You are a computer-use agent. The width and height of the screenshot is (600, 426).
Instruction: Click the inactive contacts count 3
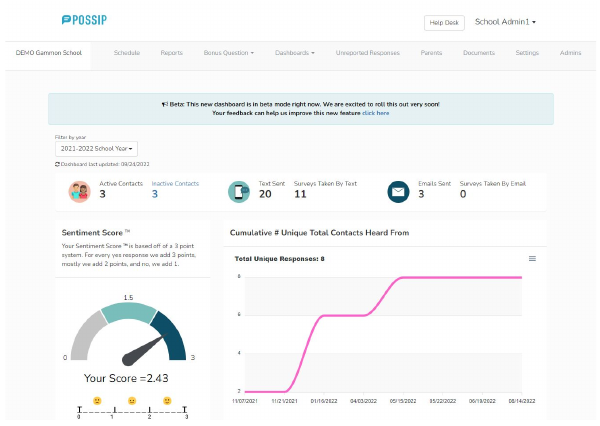155,194
